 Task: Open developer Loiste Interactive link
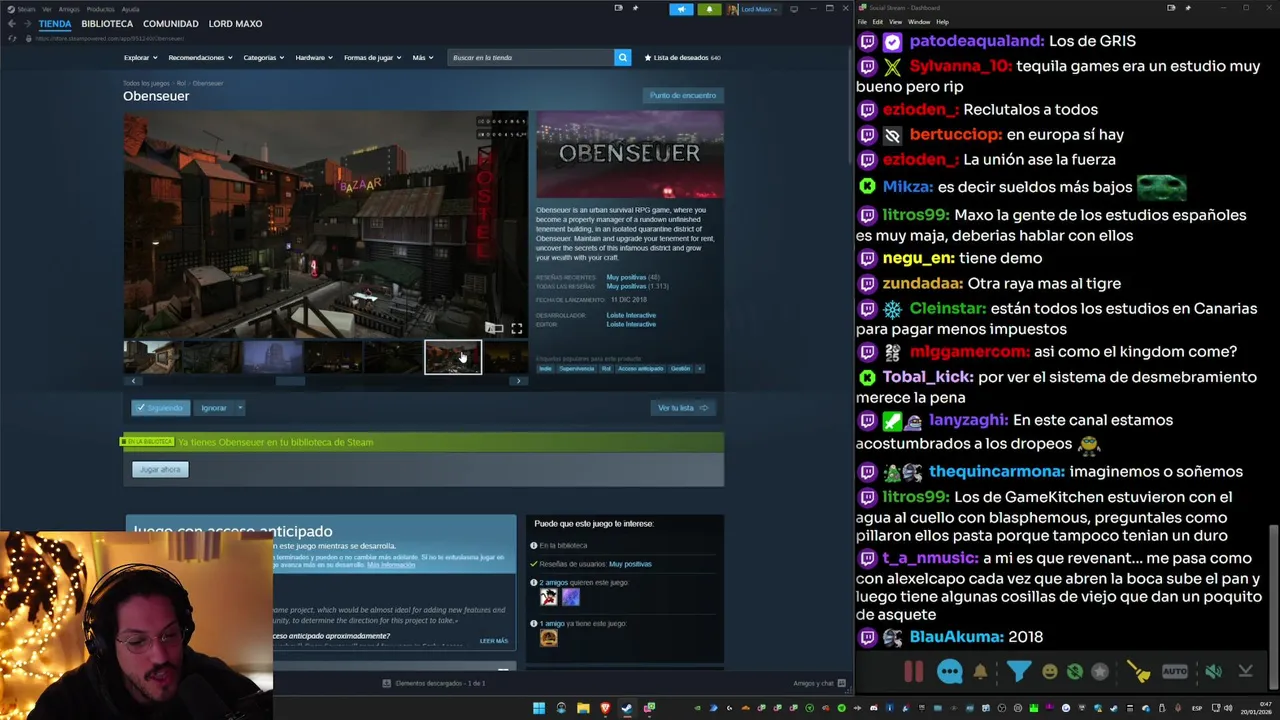(x=631, y=315)
